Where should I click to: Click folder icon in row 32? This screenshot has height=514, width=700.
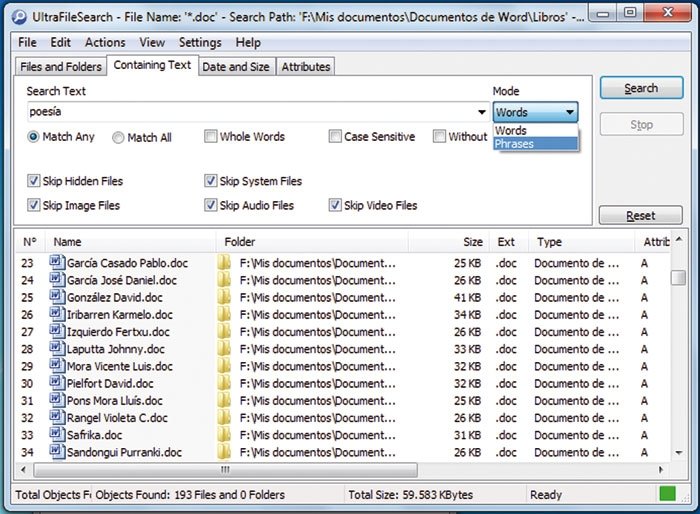point(224,418)
